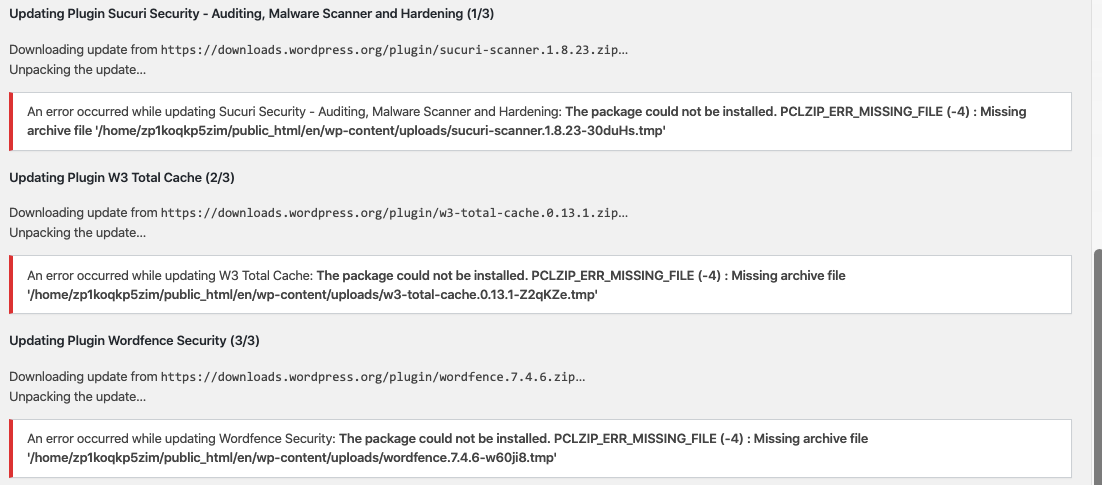The height and width of the screenshot is (485, 1102).
Task: Click first 'Unpacking the update…' line under Sucuri
Action: (x=77, y=70)
